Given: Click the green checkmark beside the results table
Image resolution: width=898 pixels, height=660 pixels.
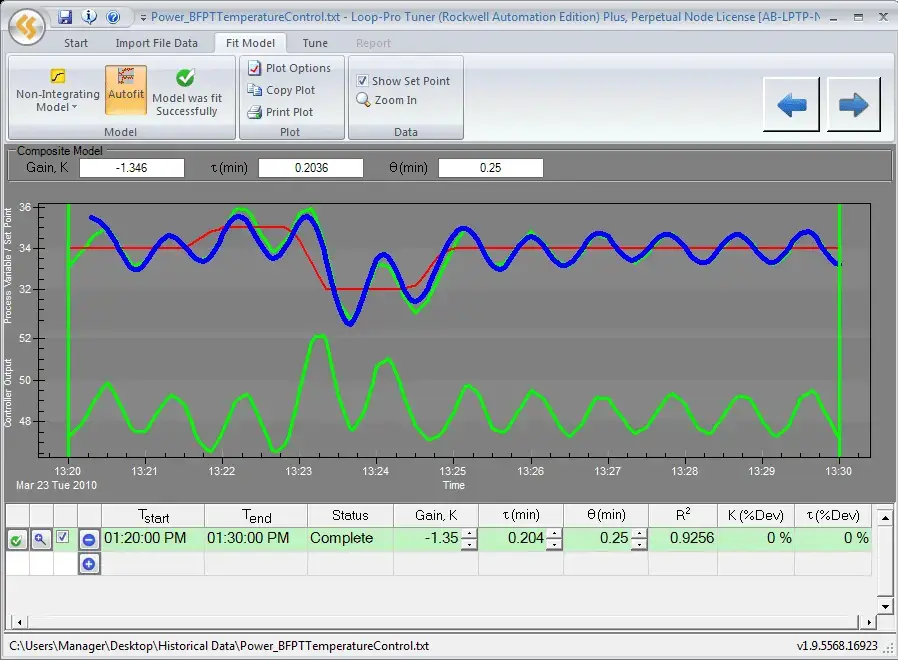Looking at the screenshot, I should click(16, 538).
